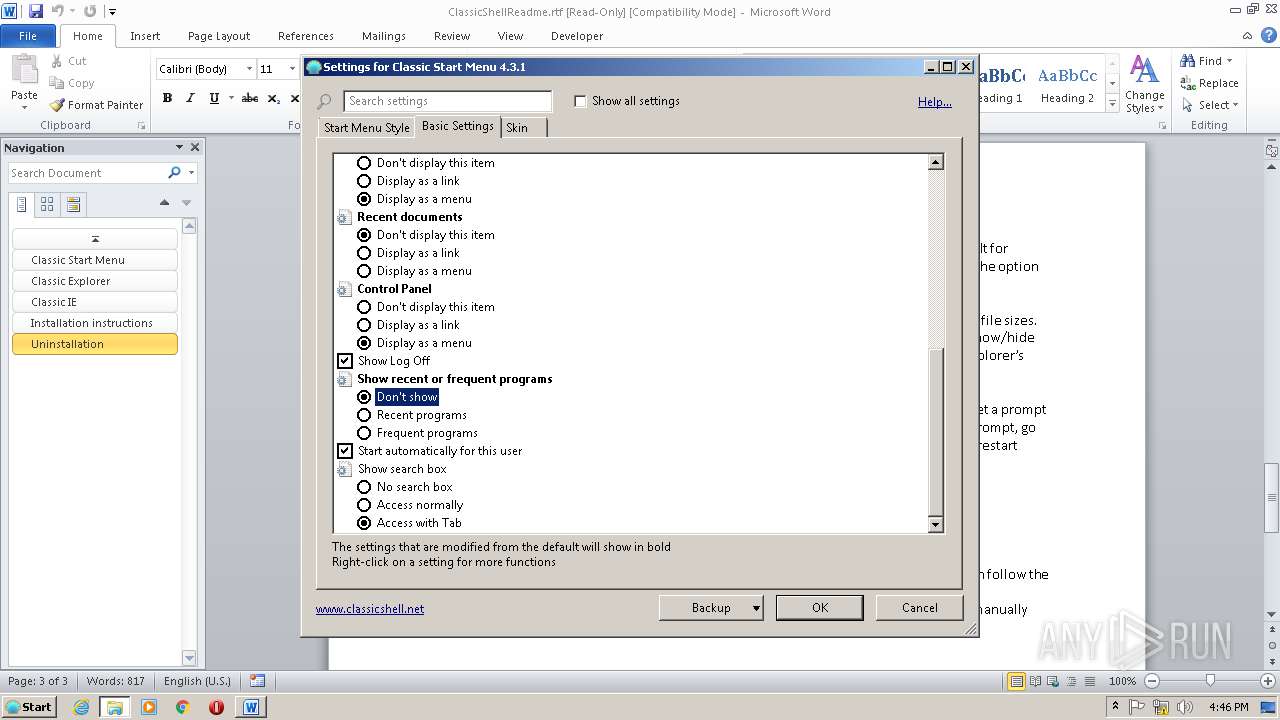Open search options dropdown beside Search Document
The height and width of the screenshot is (720, 1280).
click(x=191, y=173)
